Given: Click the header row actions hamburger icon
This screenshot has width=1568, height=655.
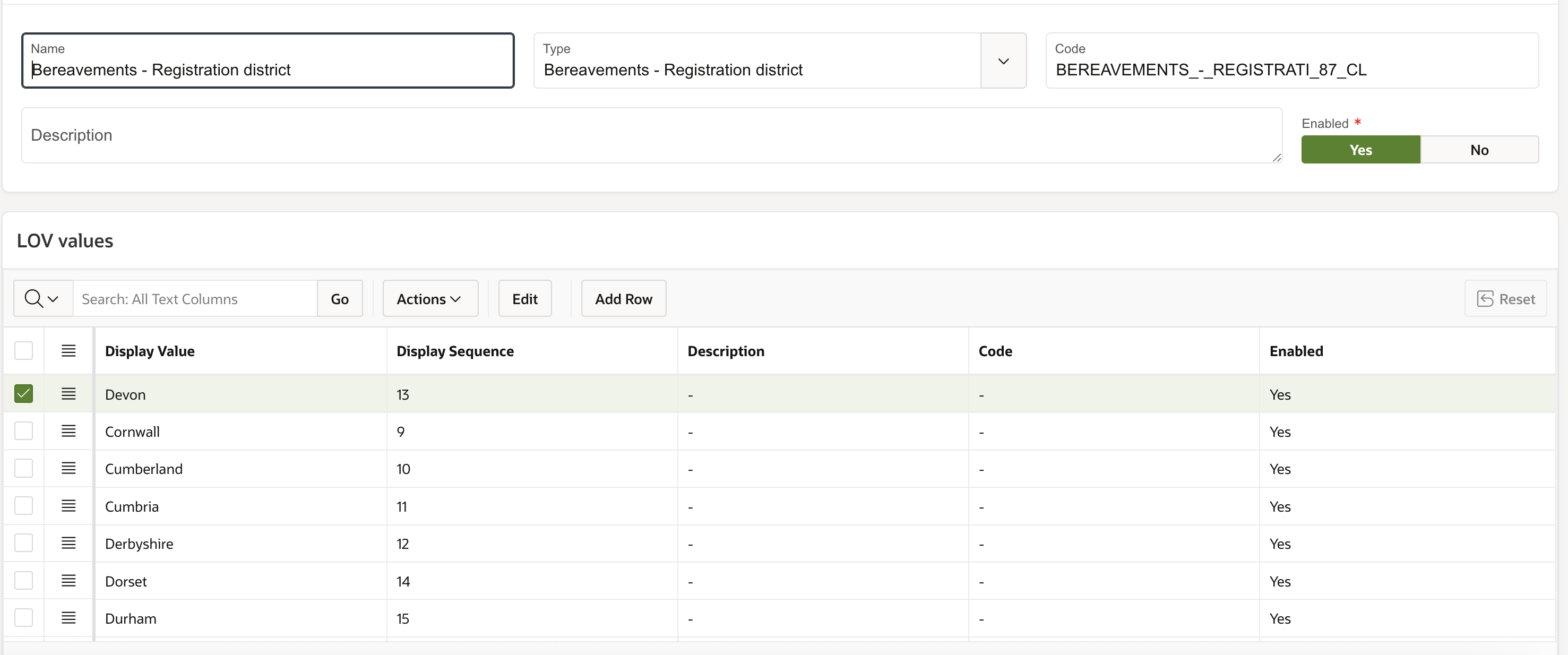Looking at the screenshot, I should (x=68, y=351).
